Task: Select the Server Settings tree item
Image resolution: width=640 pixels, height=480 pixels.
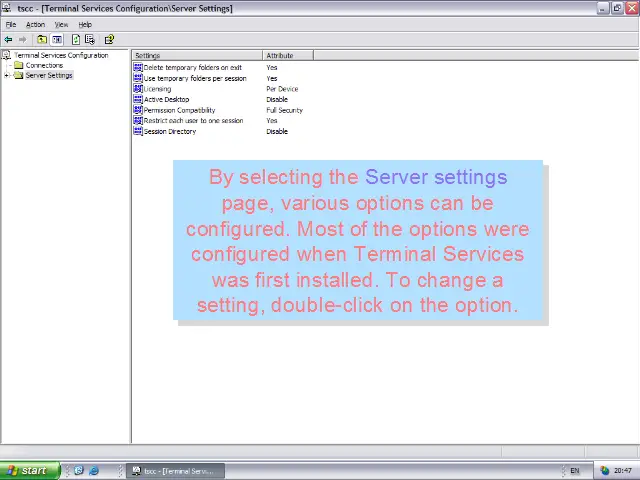Action: pyautogui.click(x=49, y=76)
